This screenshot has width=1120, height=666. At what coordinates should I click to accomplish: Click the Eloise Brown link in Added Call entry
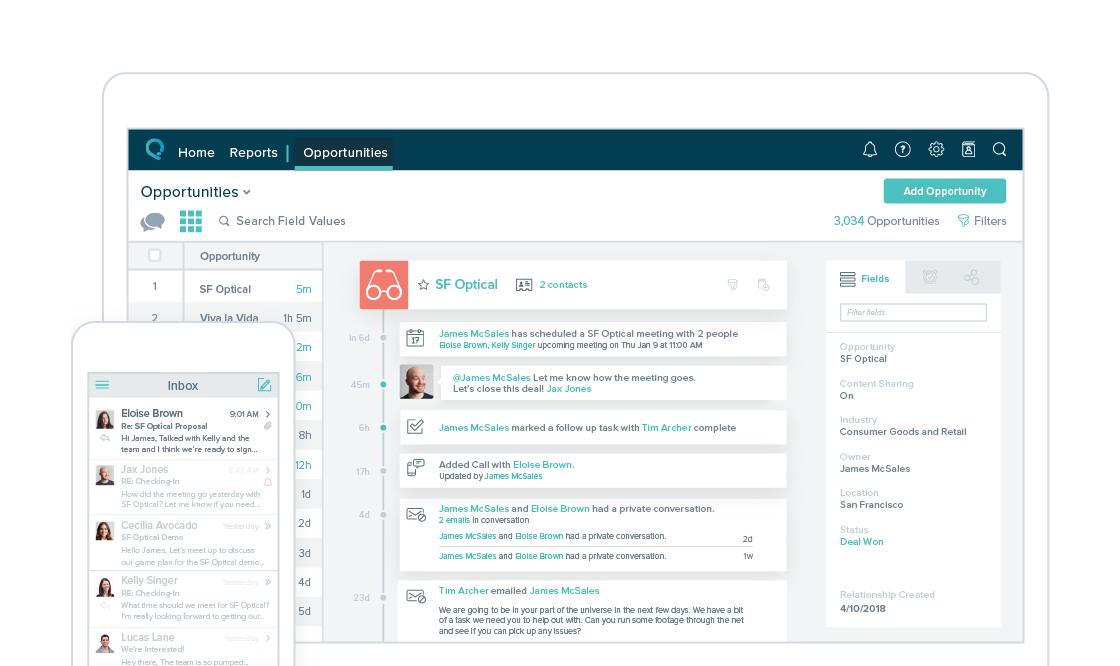542,464
